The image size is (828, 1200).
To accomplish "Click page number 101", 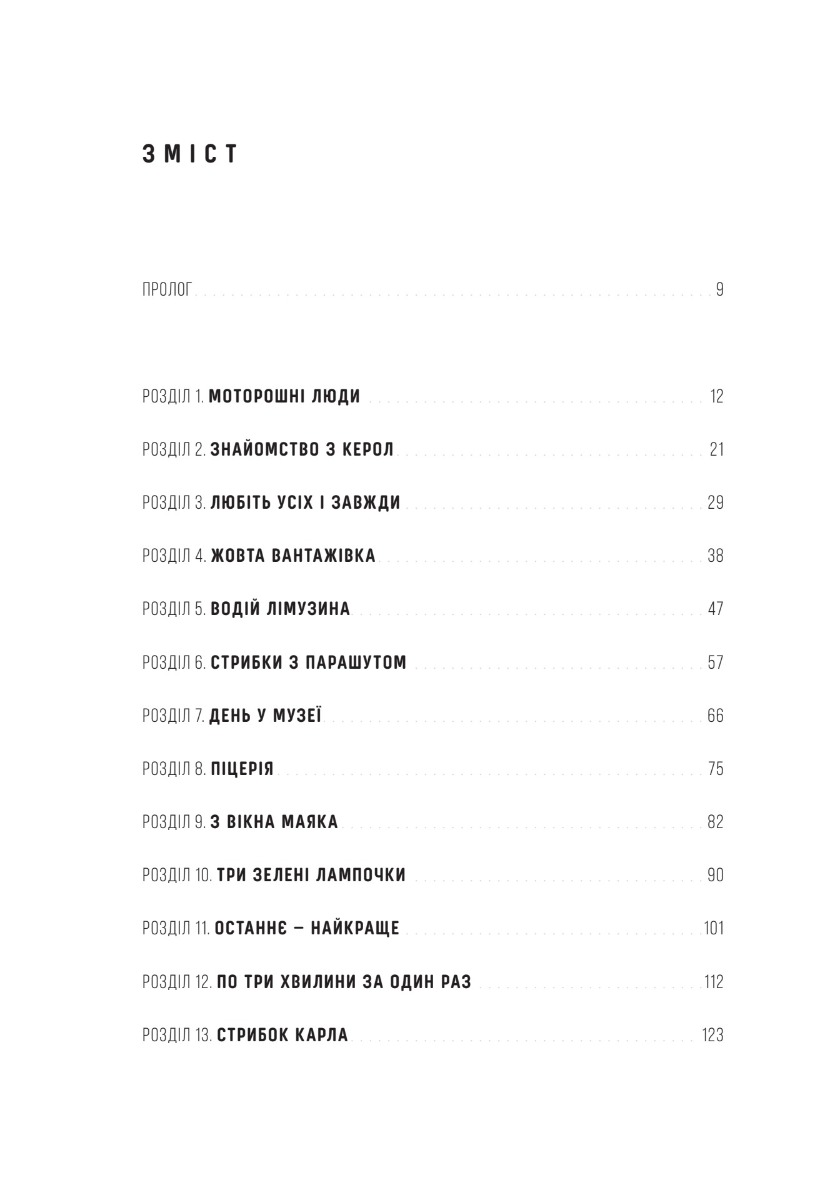I will tap(713, 928).
